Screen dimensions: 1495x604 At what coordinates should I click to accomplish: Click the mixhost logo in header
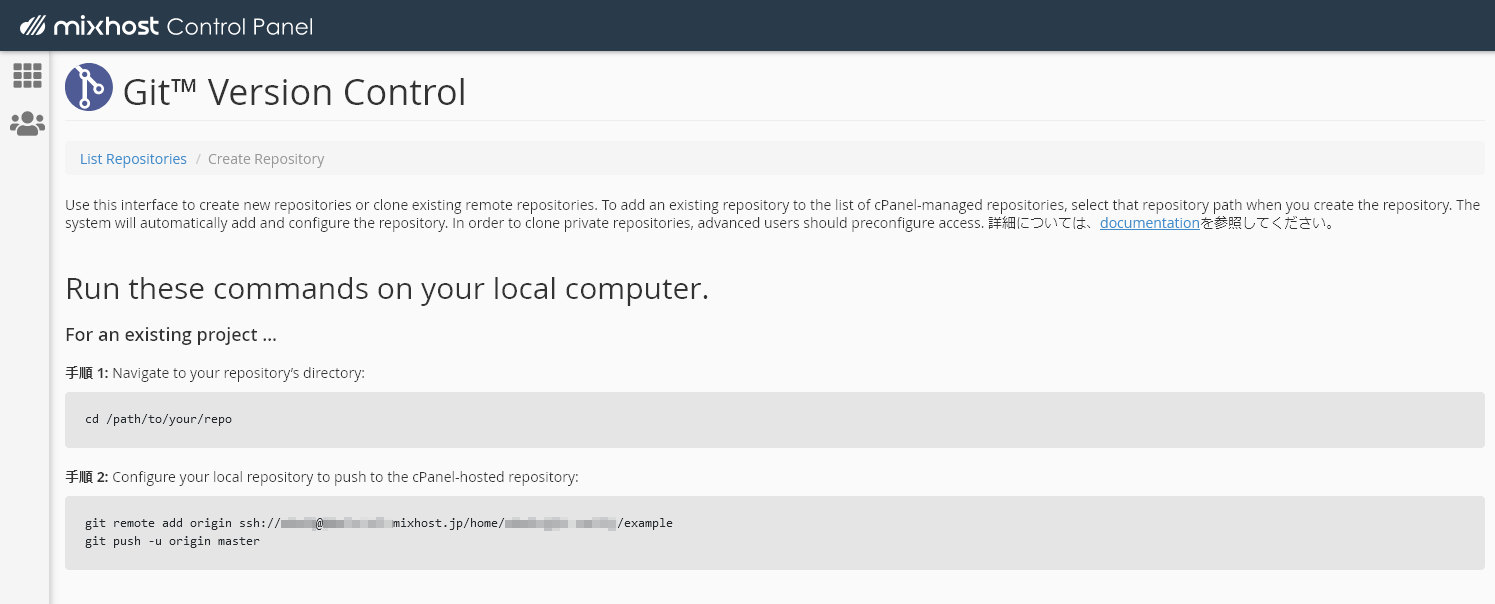[x=90, y=26]
